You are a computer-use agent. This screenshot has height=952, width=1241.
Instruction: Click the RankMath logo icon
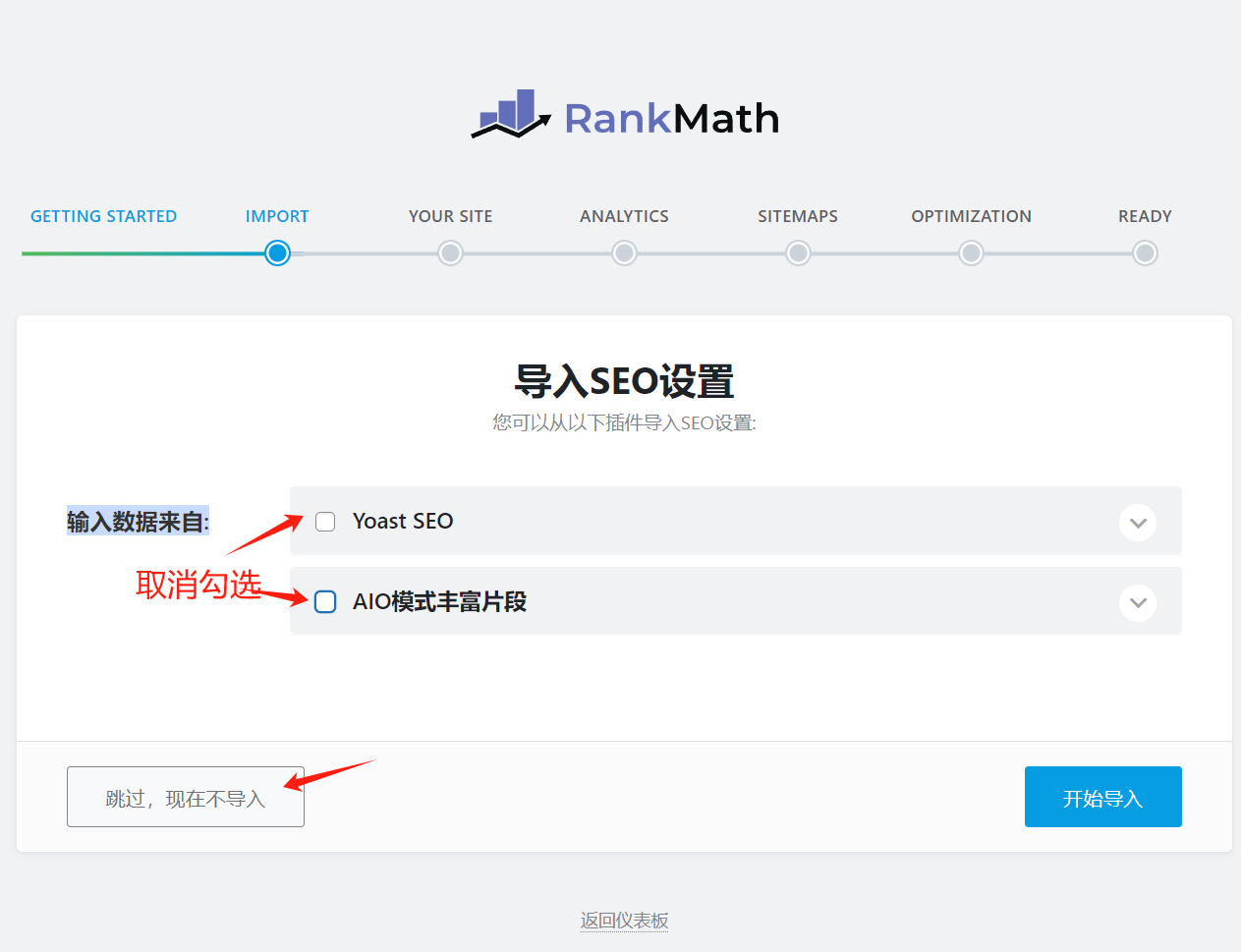tap(511, 114)
